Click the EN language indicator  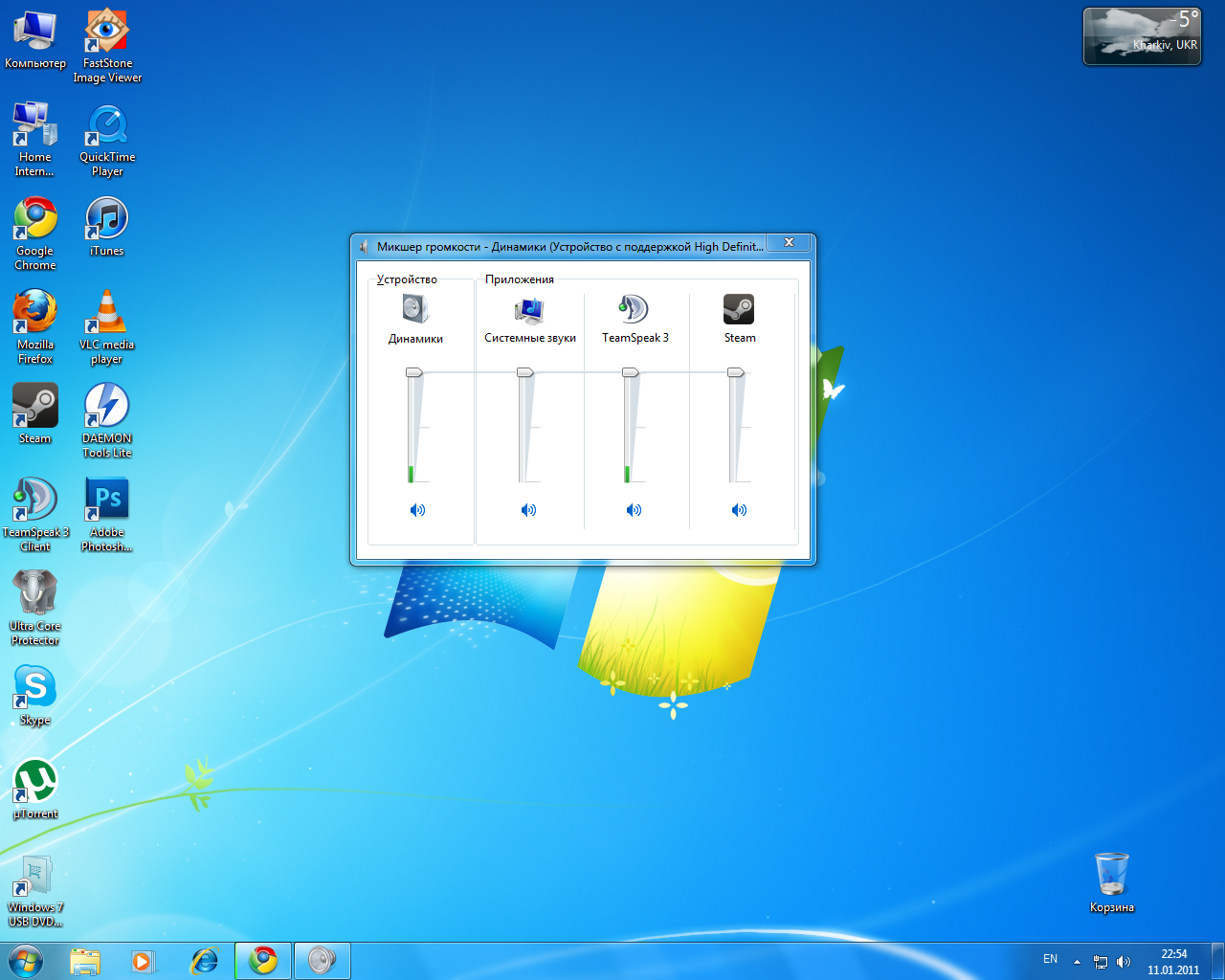click(x=1050, y=959)
